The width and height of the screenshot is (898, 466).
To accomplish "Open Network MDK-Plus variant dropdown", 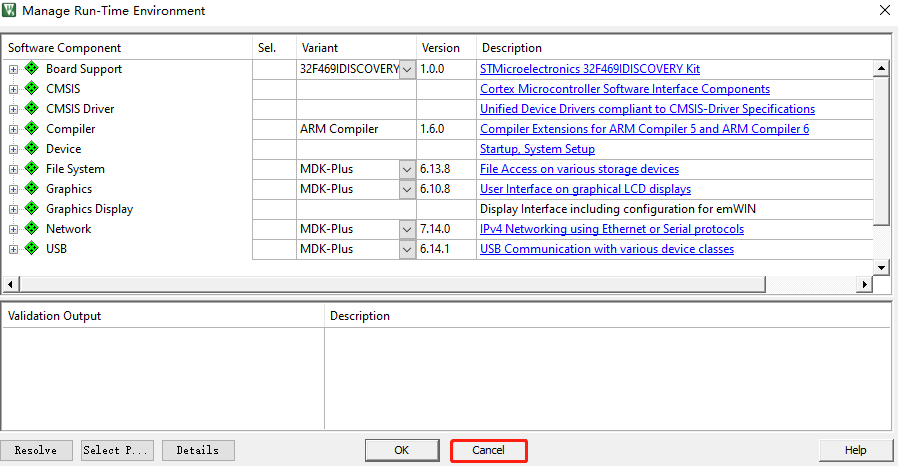I will (x=407, y=230).
